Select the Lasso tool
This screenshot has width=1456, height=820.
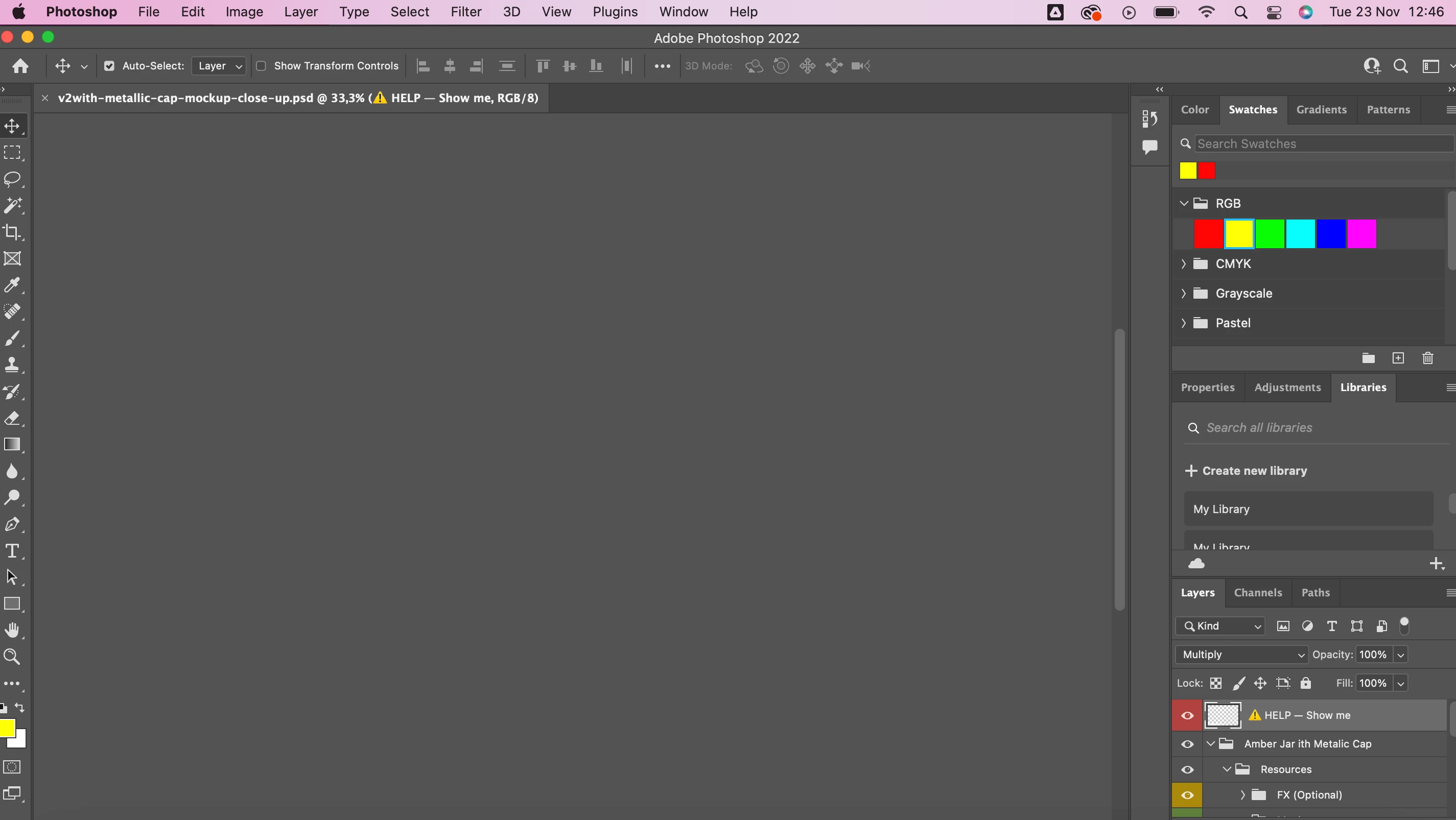coord(12,179)
